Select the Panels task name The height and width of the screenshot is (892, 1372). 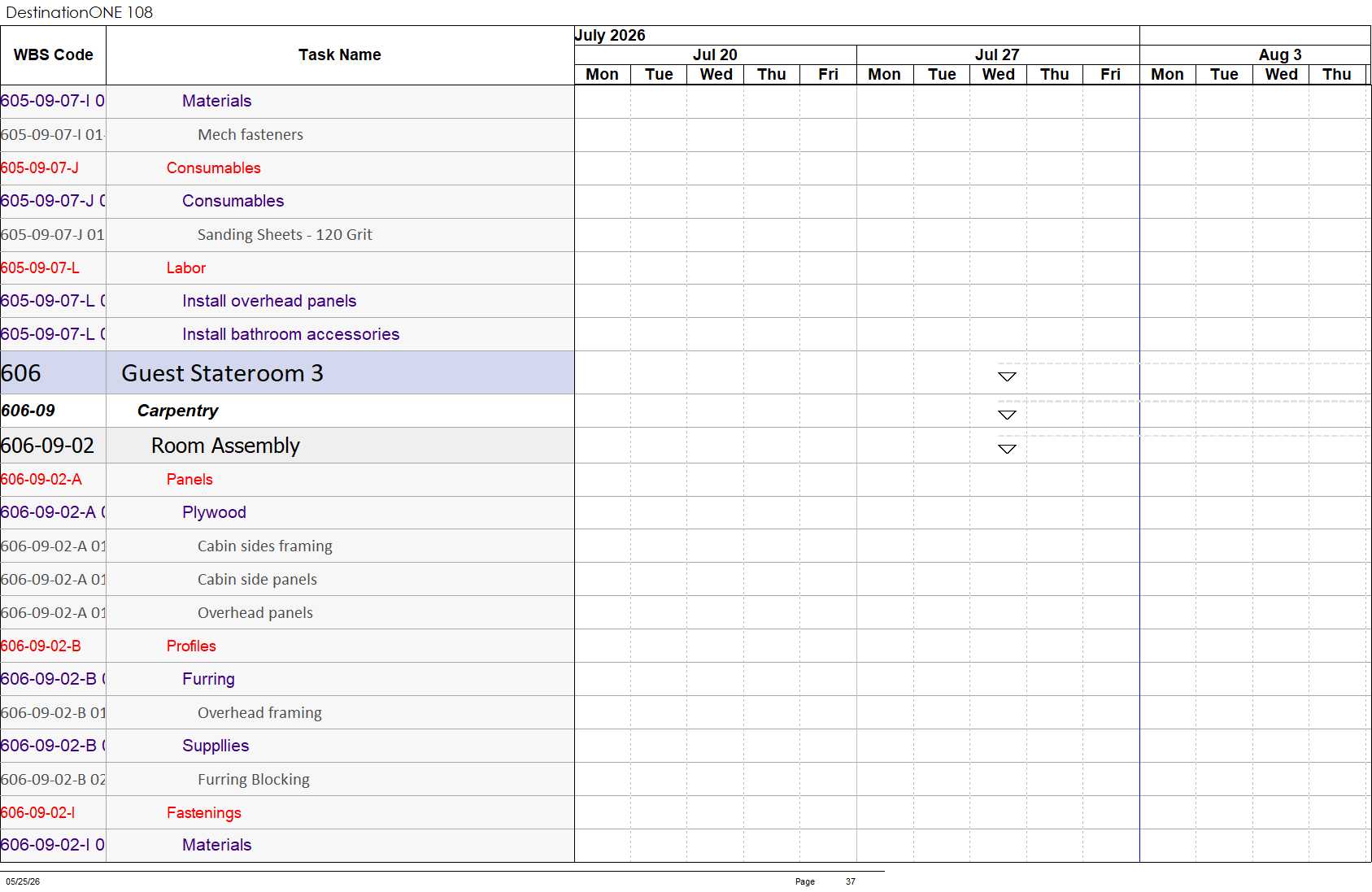point(189,480)
